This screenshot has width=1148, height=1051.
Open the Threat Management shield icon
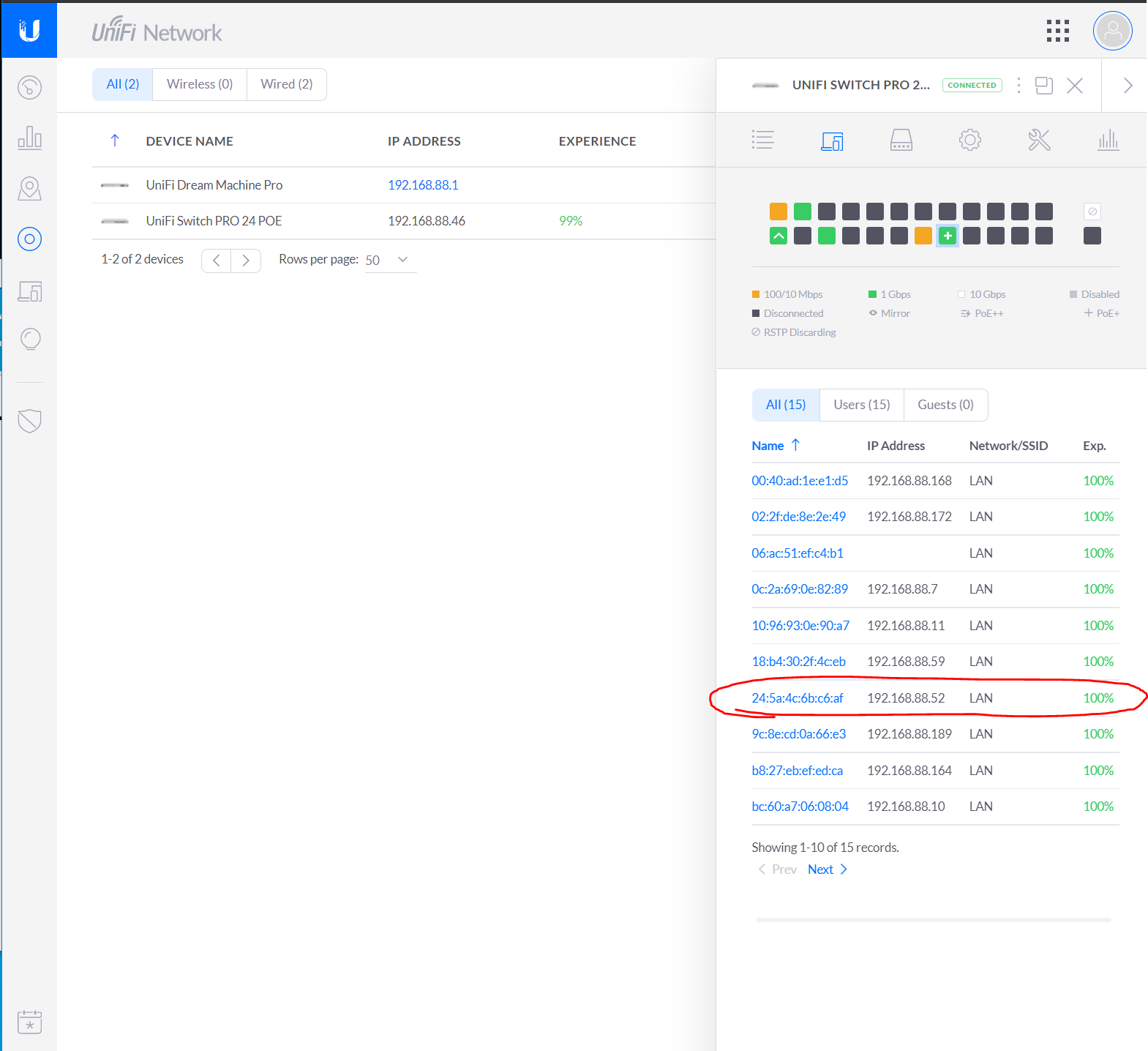[x=29, y=421]
